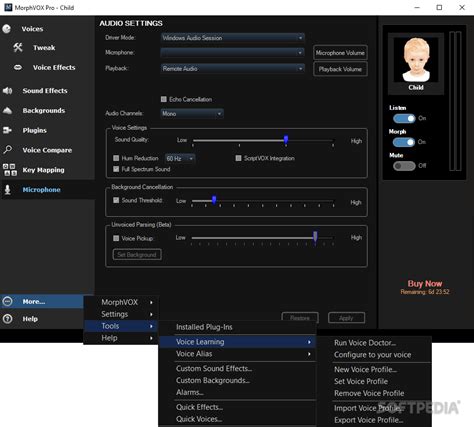Click the Microphone icon in sidebar
Screen dimensions: 474x427
click(x=7, y=190)
